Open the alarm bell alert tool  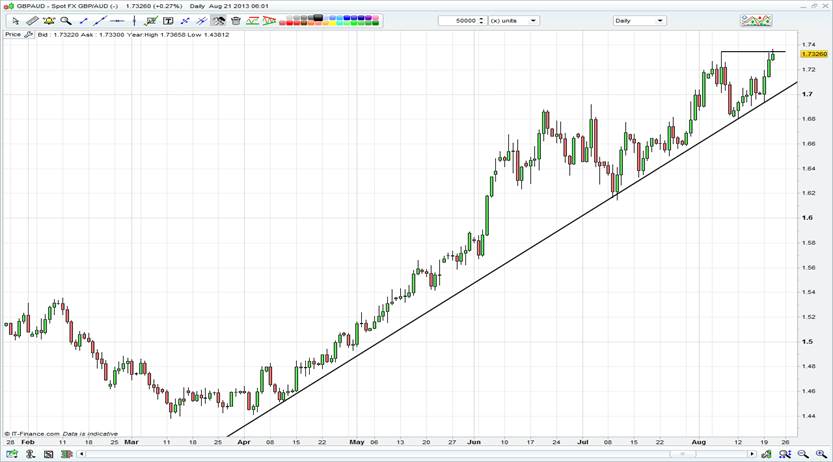[x=49, y=20]
